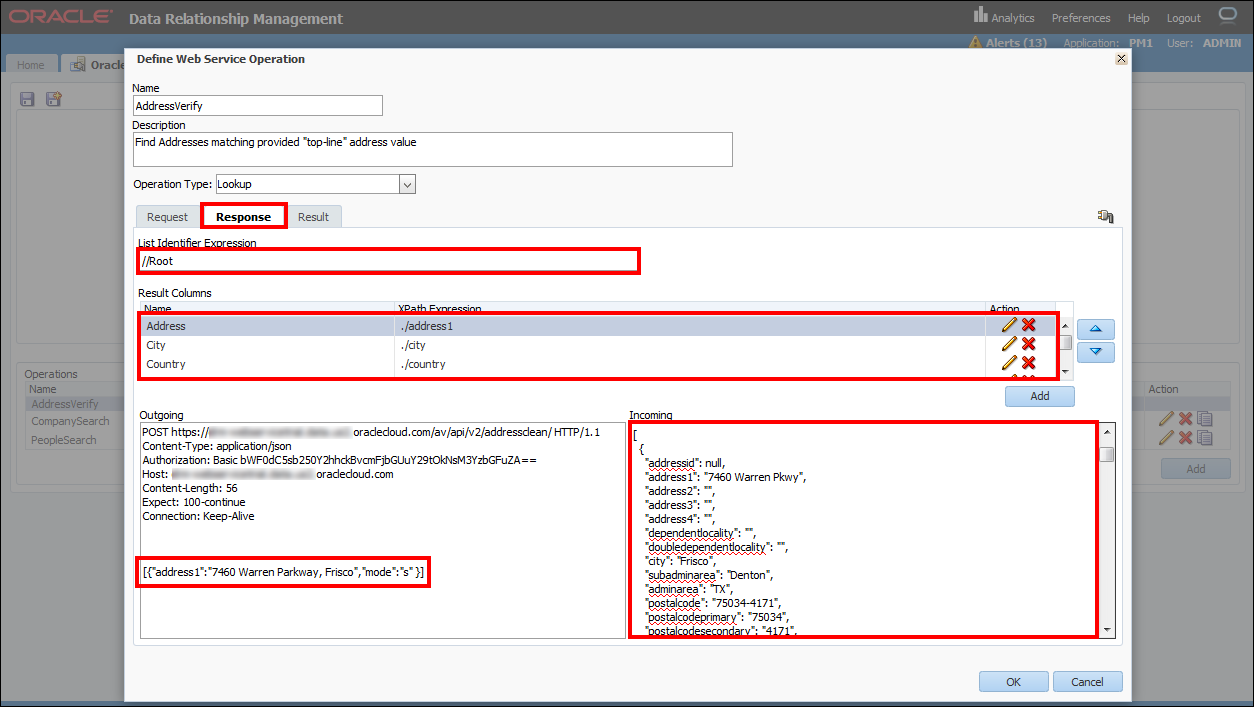Add a new result column
The width and height of the screenshot is (1254, 707).
tap(1040, 396)
